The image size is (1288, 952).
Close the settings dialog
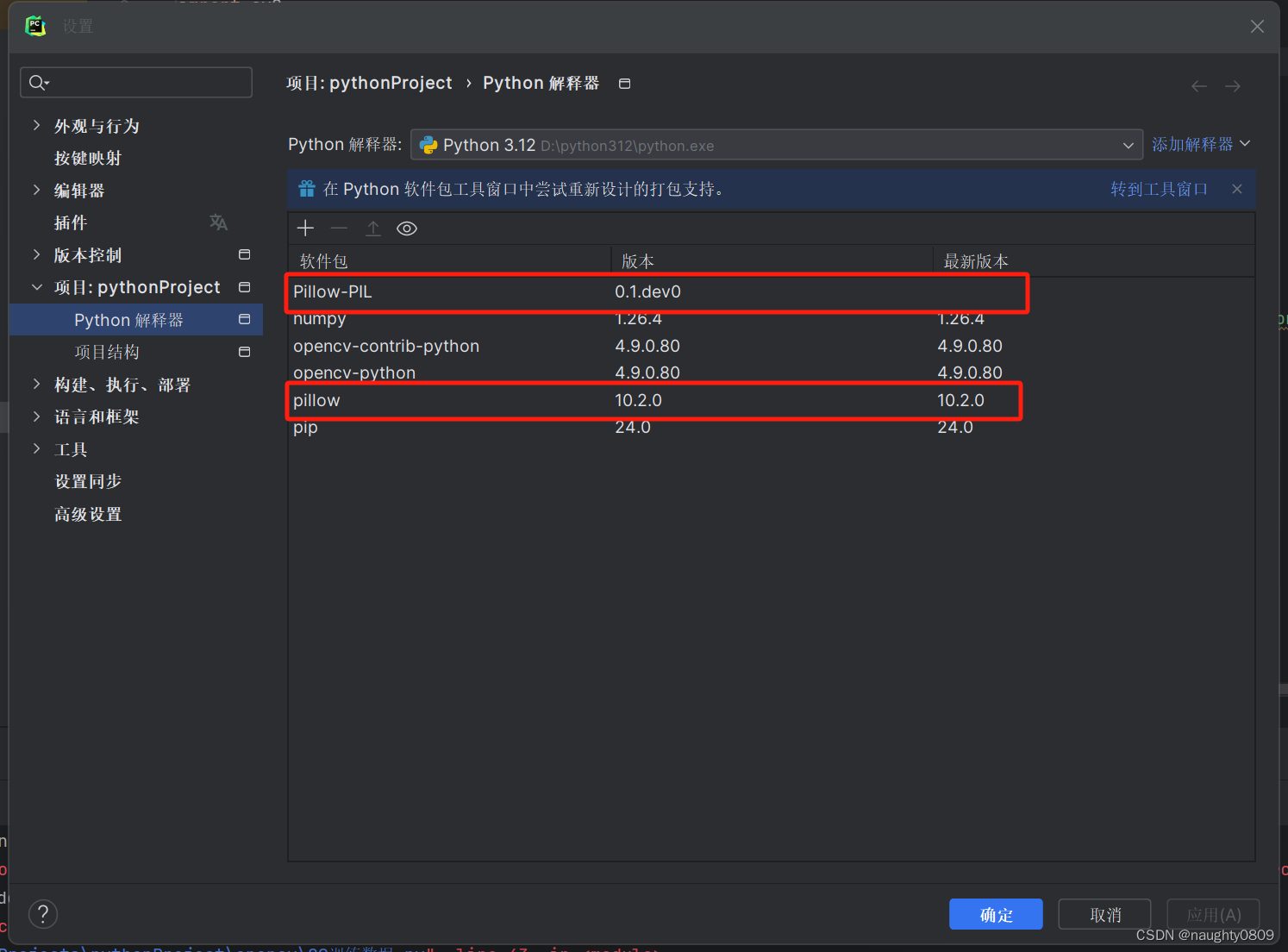[1257, 27]
